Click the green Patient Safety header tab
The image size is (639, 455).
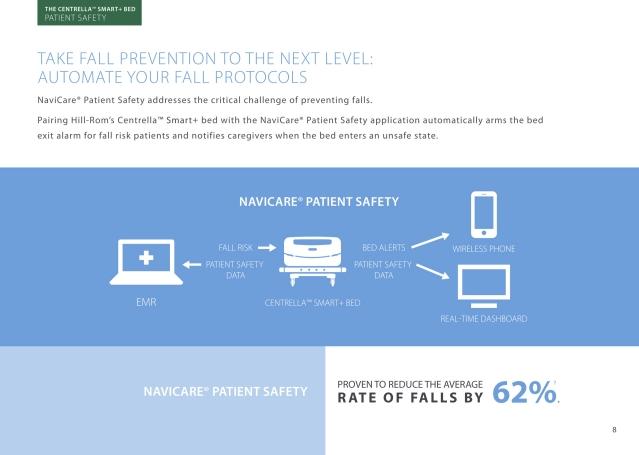tap(90, 13)
